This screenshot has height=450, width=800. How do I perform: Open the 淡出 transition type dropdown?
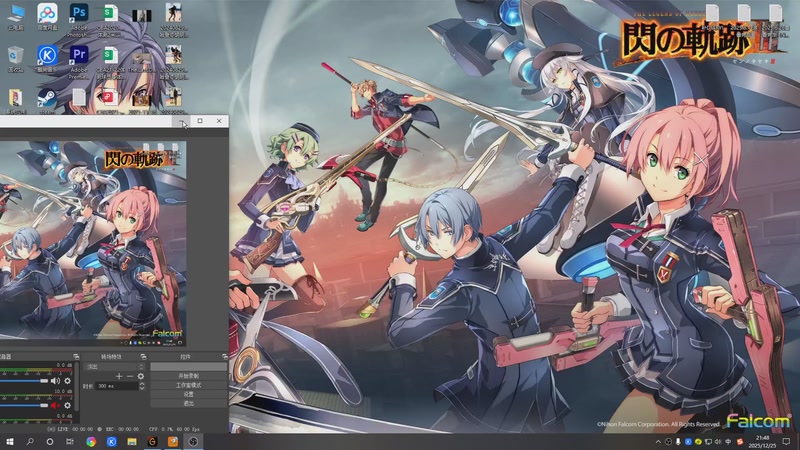(114, 367)
